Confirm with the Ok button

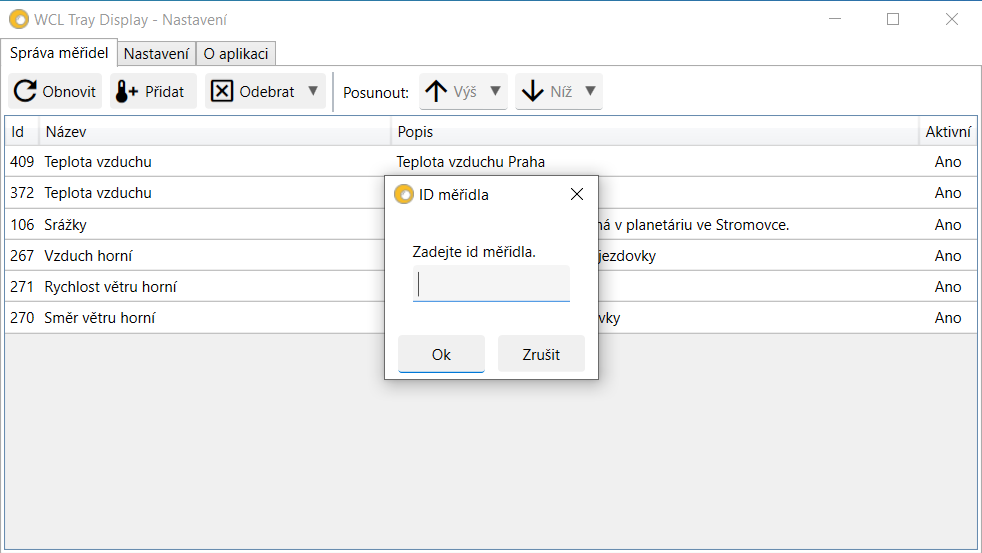point(441,354)
